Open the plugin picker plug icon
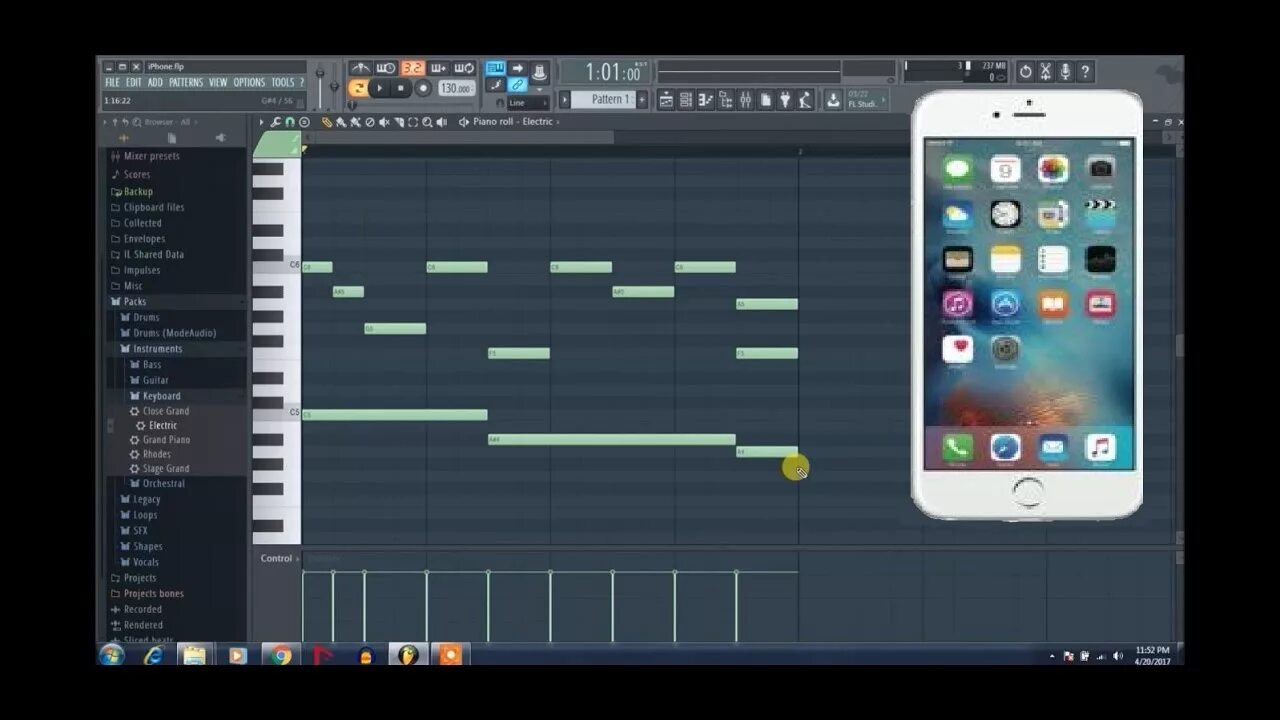The height and width of the screenshot is (720, 1280). (785, 99)
